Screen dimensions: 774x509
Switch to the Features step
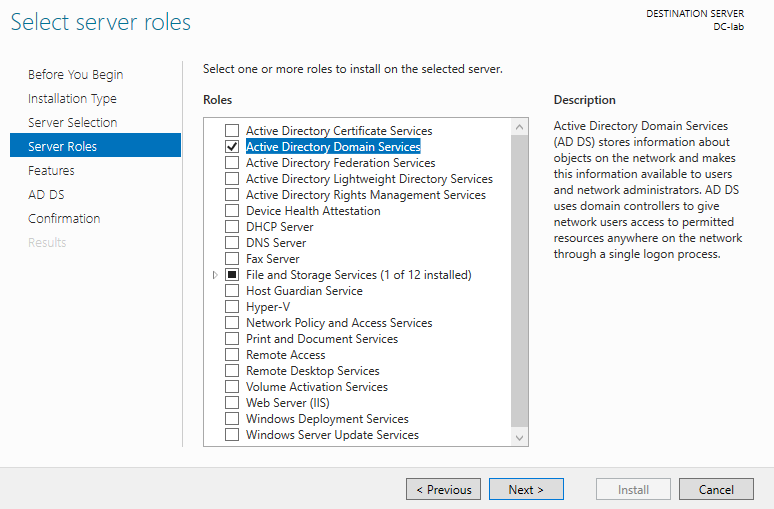(51, 171)
